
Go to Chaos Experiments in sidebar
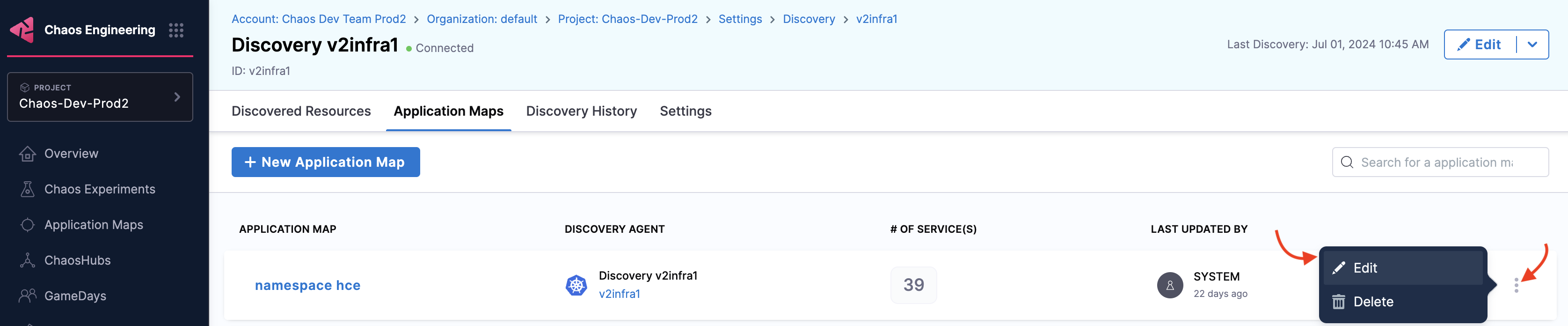(x=99, y=190)
